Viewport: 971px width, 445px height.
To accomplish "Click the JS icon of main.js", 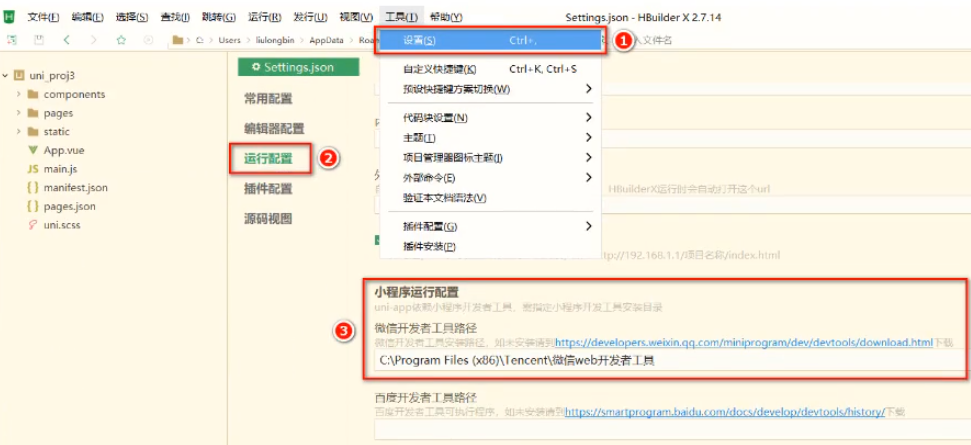I will 33,169.
